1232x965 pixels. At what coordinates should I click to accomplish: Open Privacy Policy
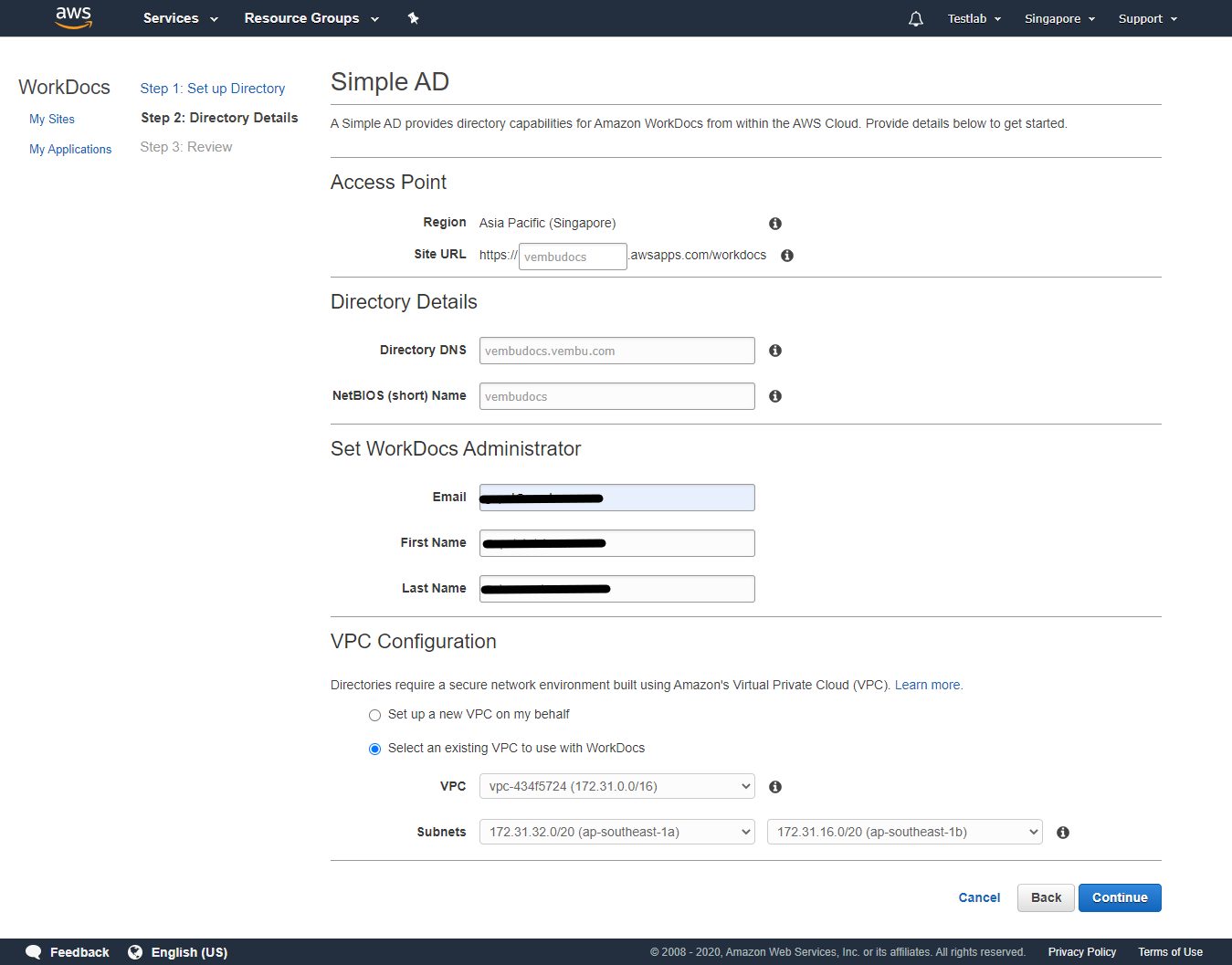pyautogui.click(x=1082, y=952)
